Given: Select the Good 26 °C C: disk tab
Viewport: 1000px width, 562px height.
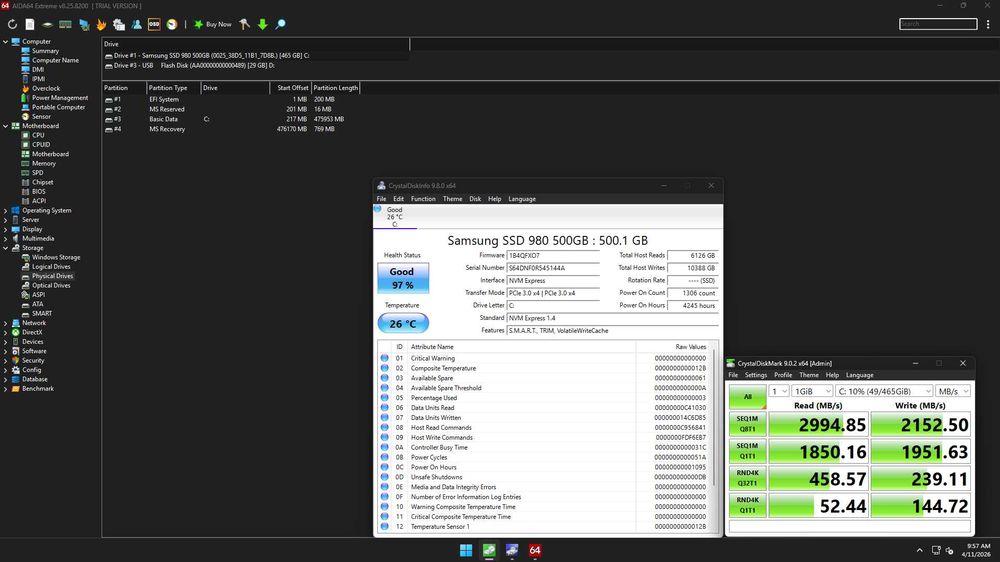Looking at the screenshot, I should point(395,217).
